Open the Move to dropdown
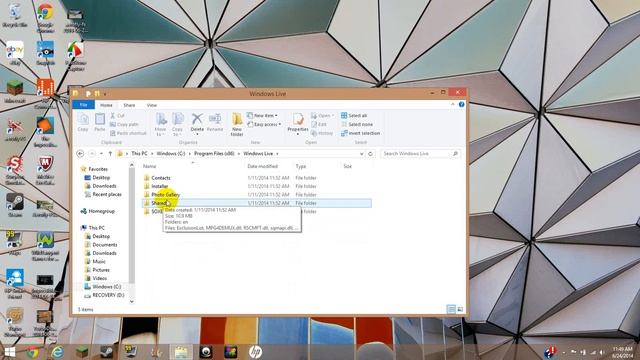This screenshot has width=640, height=360. pyautogui.click(x=160, y=124)
